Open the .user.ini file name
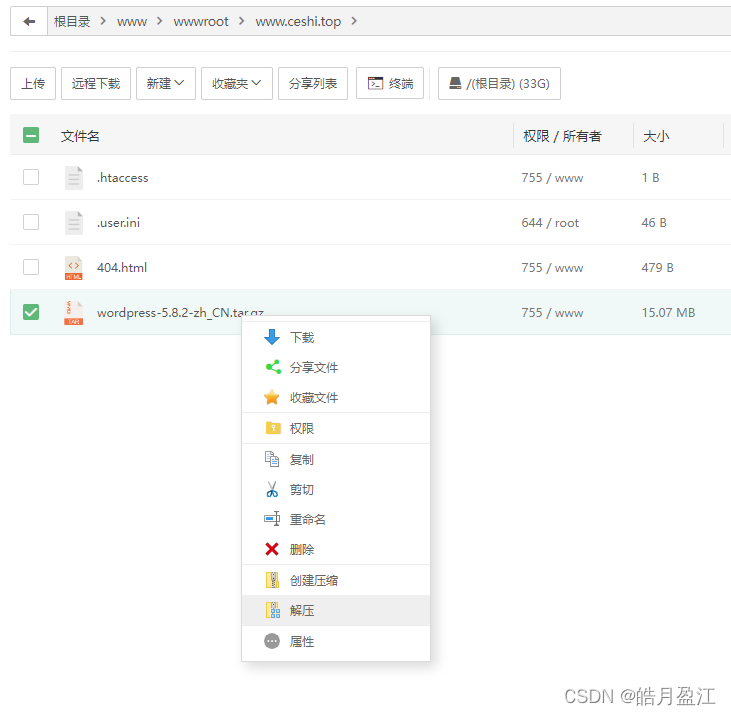 coord(118,223)
